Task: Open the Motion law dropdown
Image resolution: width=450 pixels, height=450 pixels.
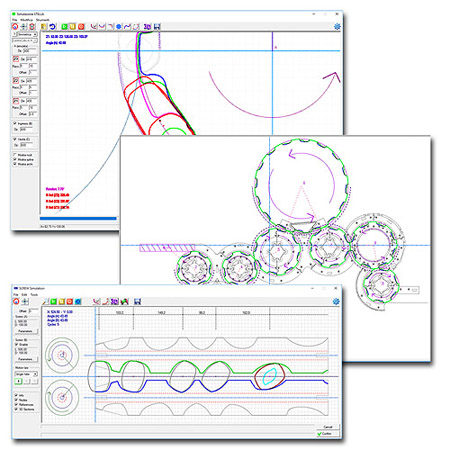Action: 26,374
